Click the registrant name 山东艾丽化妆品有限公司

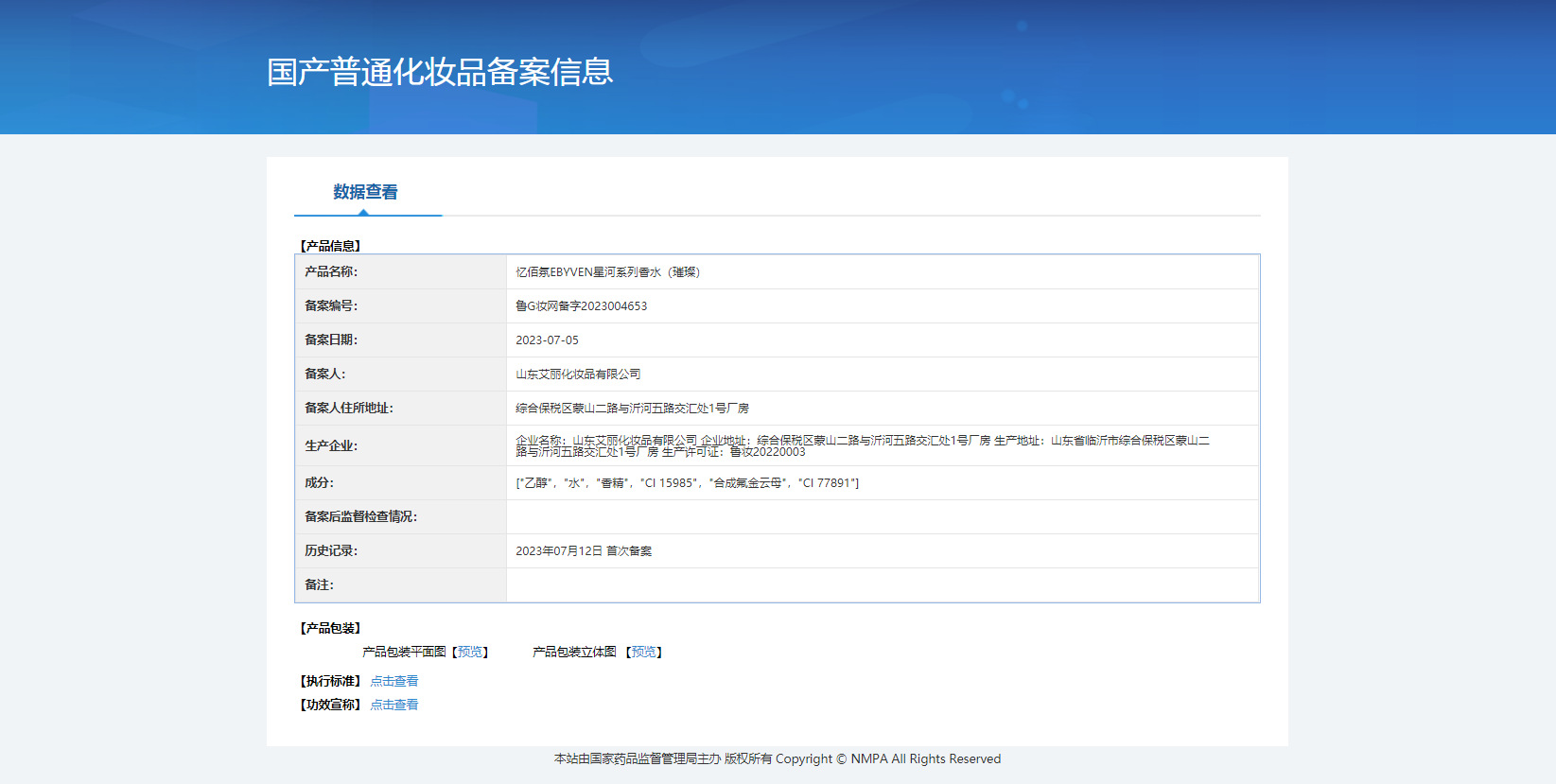(x=578, y=375)
